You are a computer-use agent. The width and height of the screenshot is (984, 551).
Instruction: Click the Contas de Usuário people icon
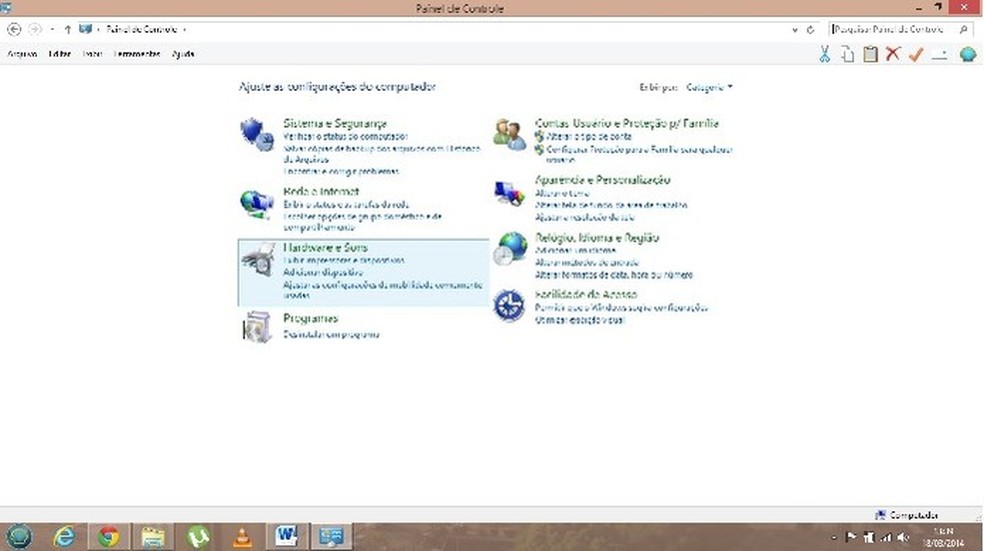pyautogui.click(x=509, y=134)
